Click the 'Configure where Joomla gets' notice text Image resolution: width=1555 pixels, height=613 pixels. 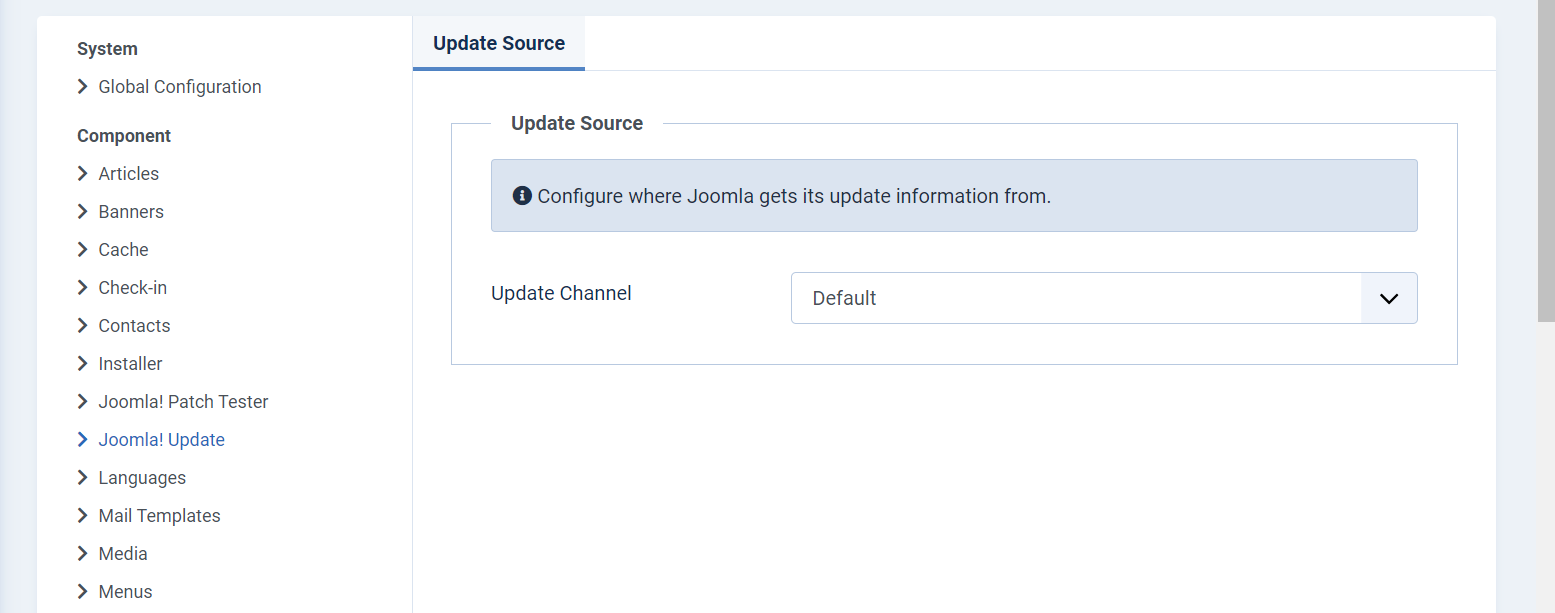[x=794, y=196]
